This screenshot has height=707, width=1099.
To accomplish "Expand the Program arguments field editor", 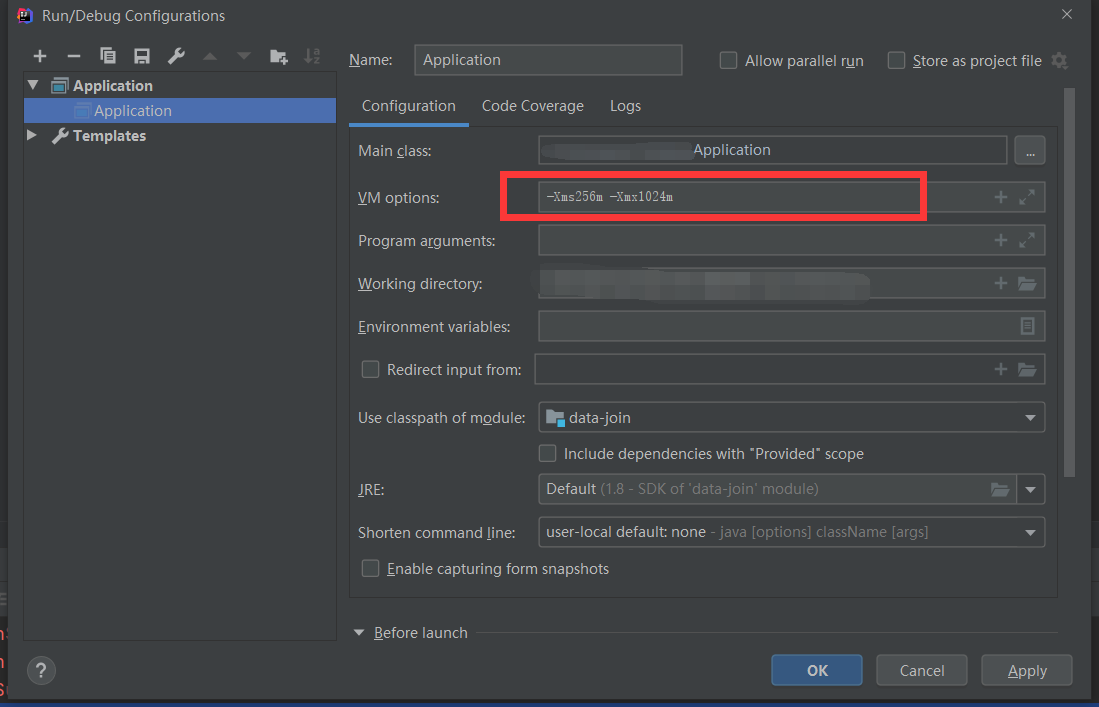I will pos(1027,240).
